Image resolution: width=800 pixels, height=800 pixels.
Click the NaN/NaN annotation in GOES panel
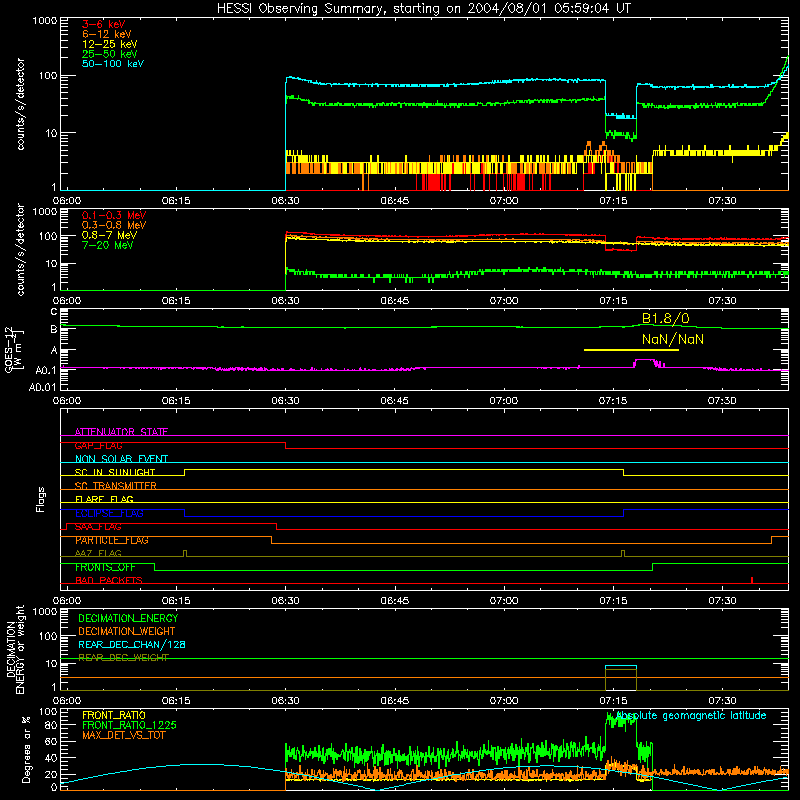coord(672,339)
